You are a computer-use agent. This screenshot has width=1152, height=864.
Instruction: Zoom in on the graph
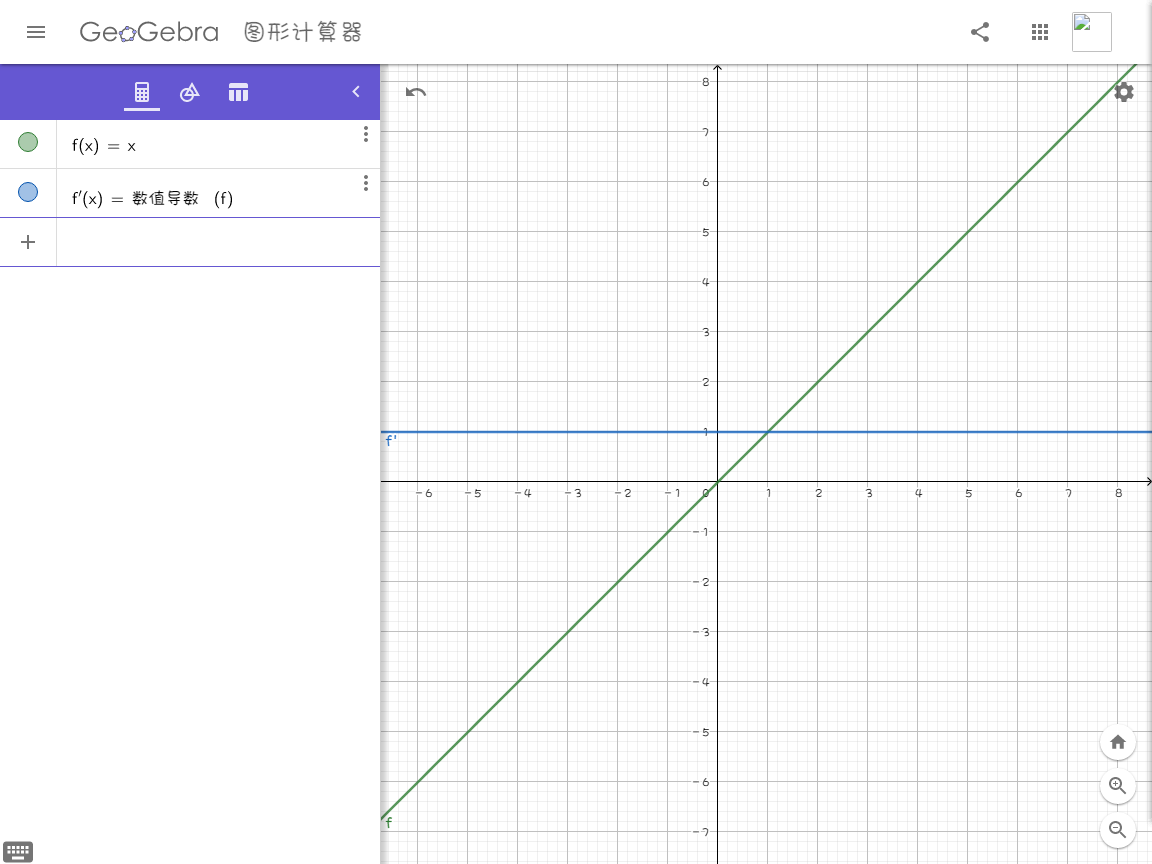coord(1118,786)
